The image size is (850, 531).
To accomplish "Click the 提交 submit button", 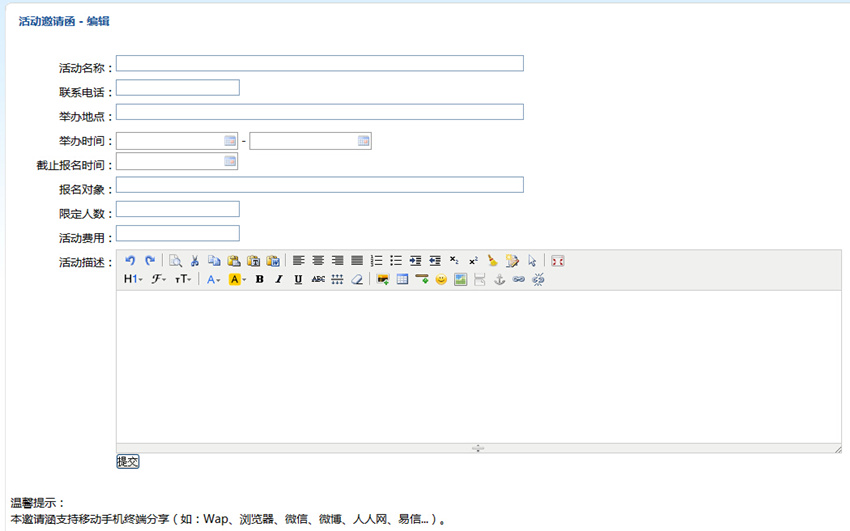I will 128,462.
